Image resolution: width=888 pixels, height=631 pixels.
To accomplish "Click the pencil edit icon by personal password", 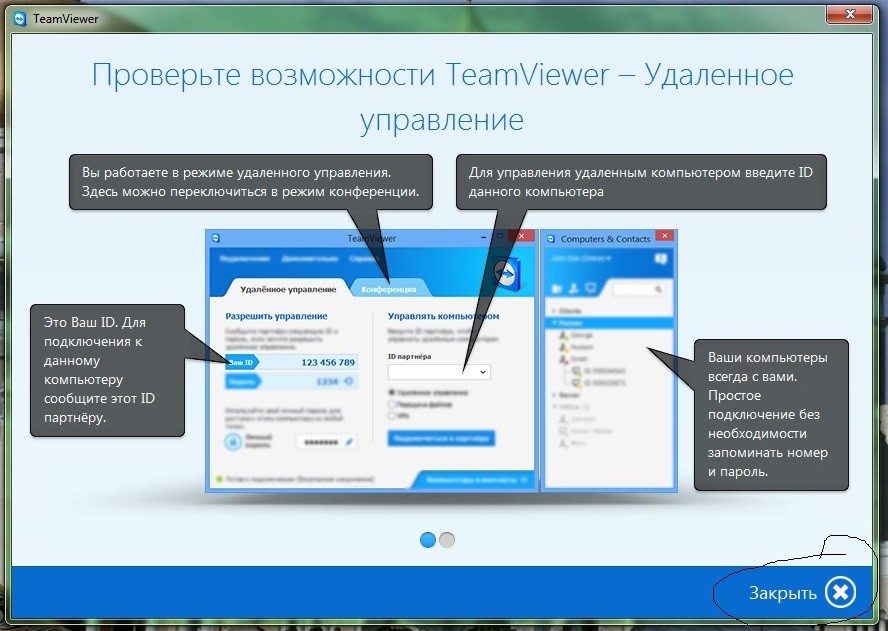I will point(349,442).
